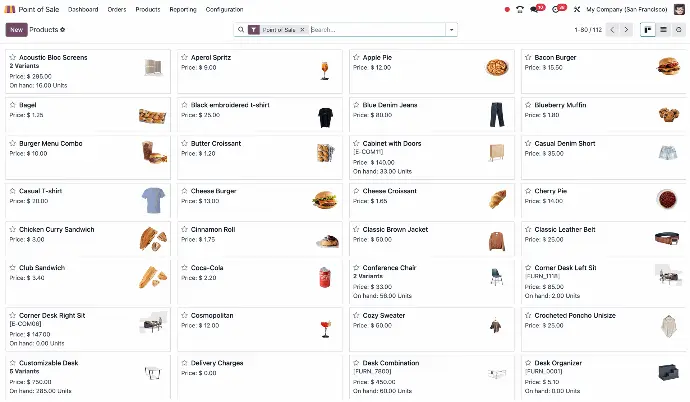Open the Point of Sale home icon
Viewport: 690px width, 402px height.
point(10,9)
